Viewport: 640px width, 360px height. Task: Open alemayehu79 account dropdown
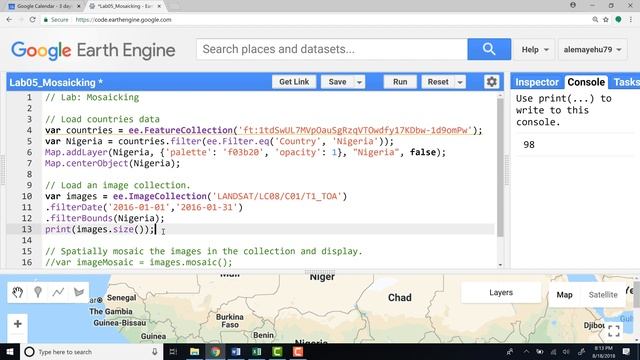pyautogui.click(x=592, y=49)
